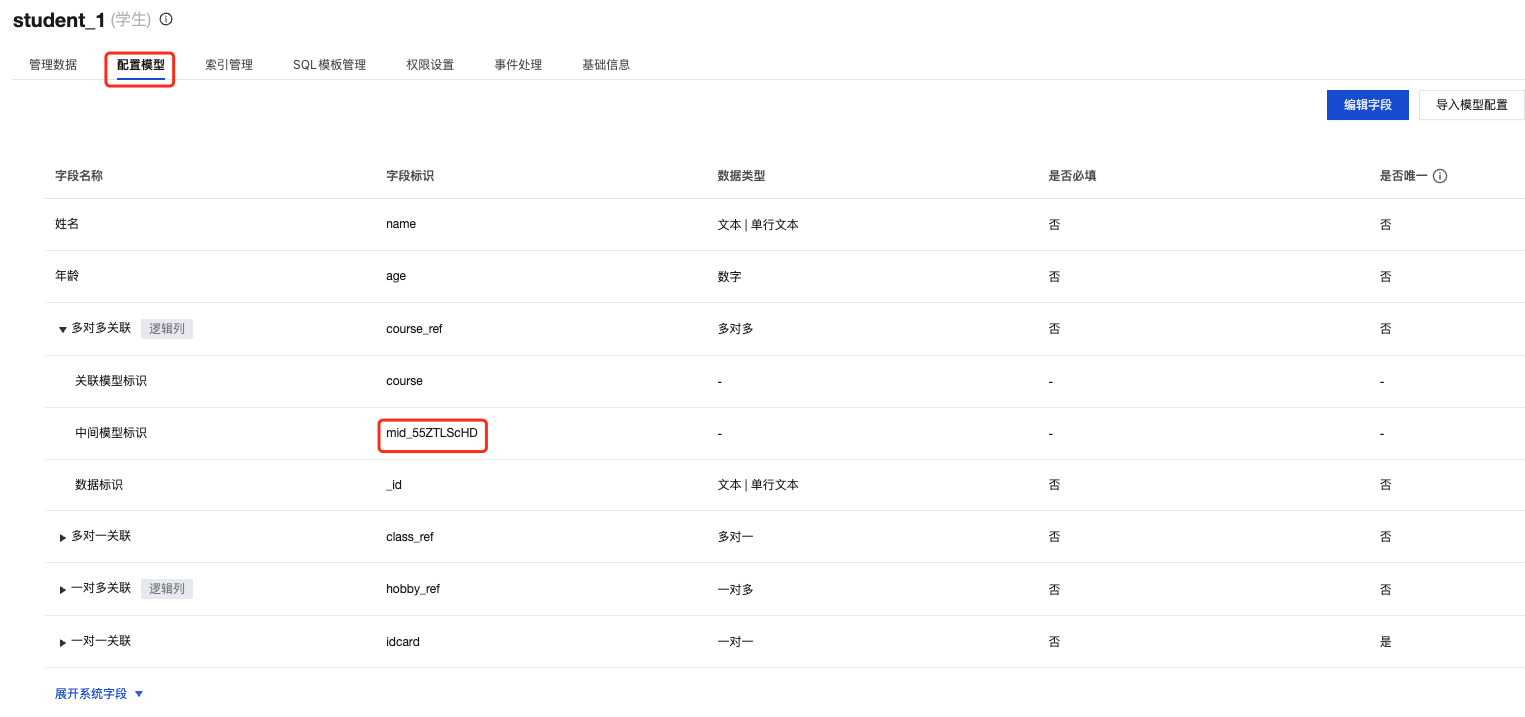
Task: Click the 导入模型配置 button
Action: (1471, 104)
